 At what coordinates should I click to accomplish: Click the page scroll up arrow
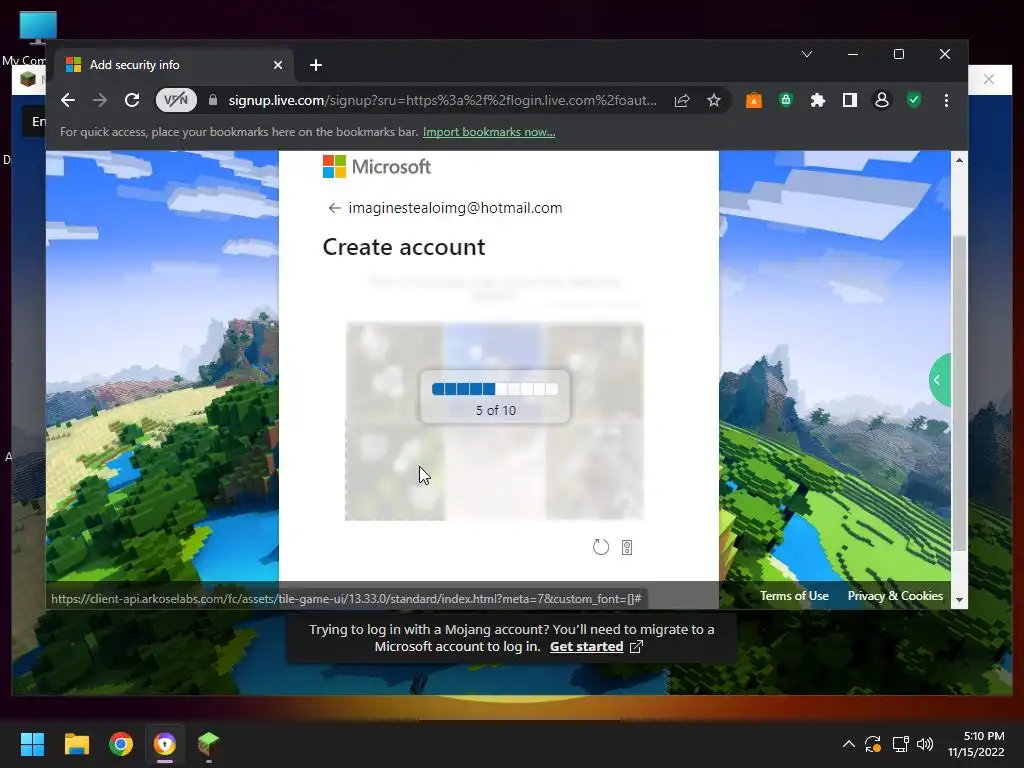pos(959,160)
